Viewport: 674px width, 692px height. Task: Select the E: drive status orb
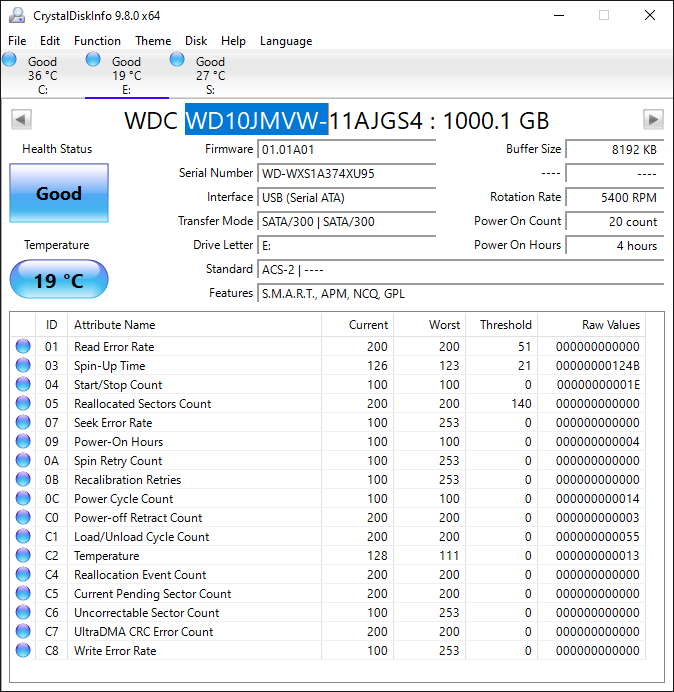pyautogui.click(x=93, y=59)
